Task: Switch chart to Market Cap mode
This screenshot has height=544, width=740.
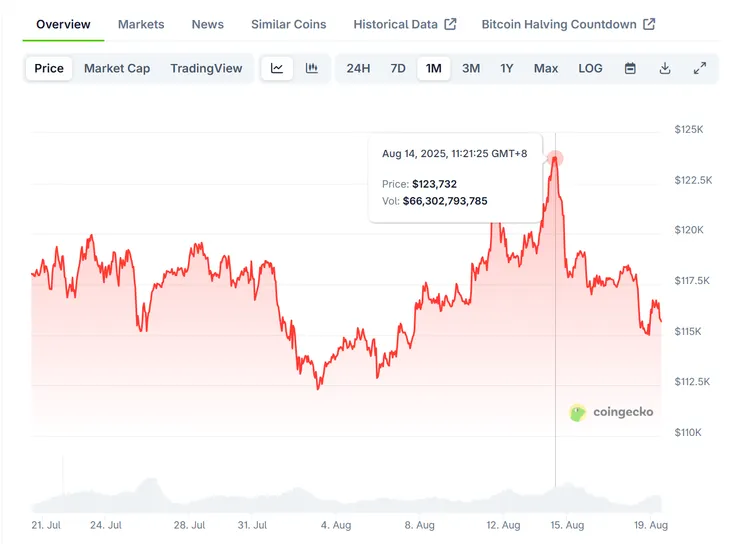Action: pos(117,68)
